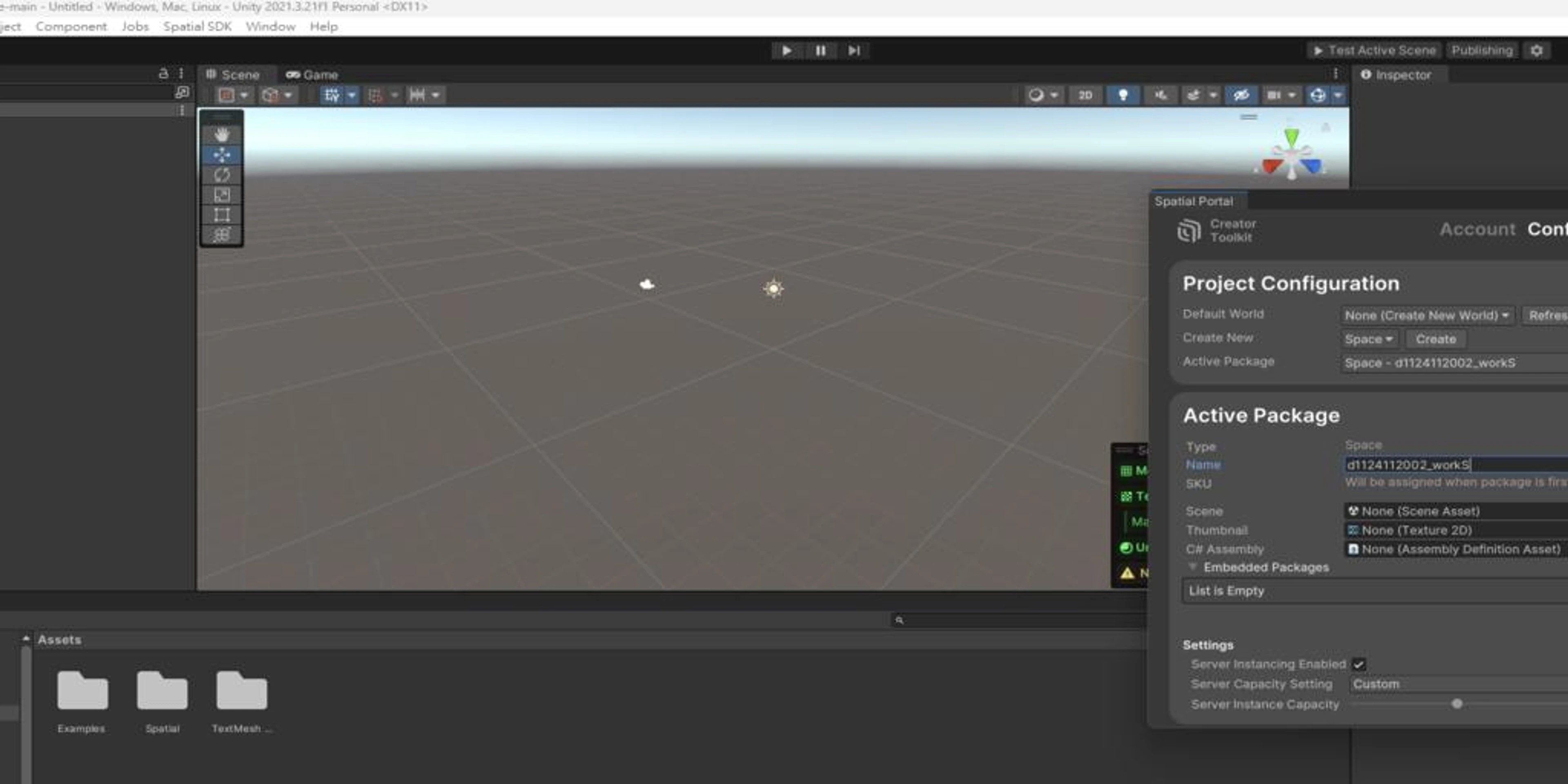Click the scene camera settings icon

click(1274, 95)
